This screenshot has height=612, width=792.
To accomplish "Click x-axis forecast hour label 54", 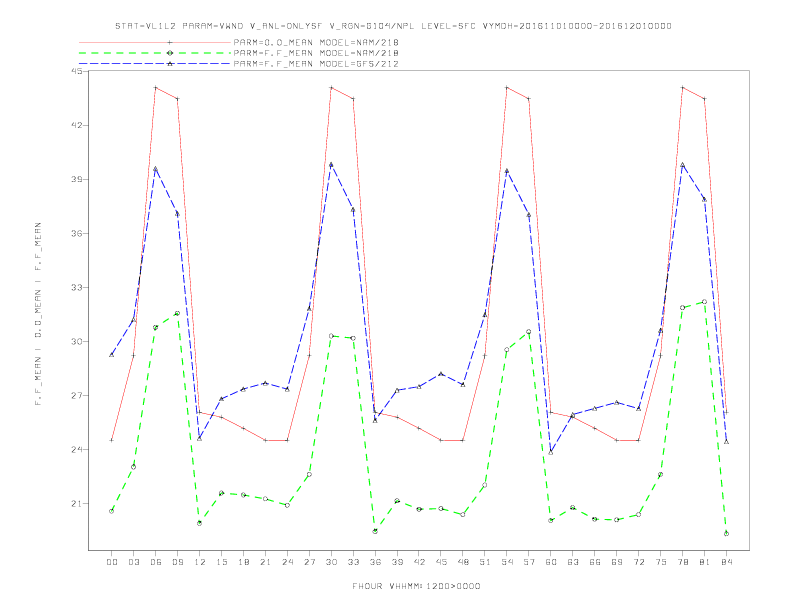I will [507, 562].
